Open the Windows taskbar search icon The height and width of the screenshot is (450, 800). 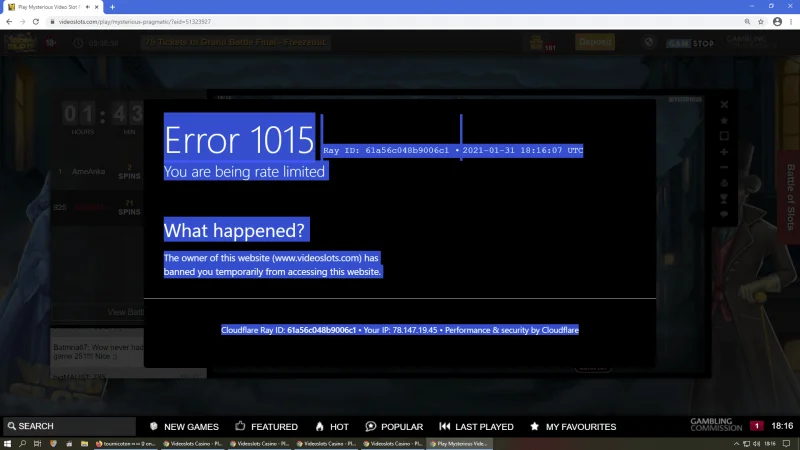point(22,444)
